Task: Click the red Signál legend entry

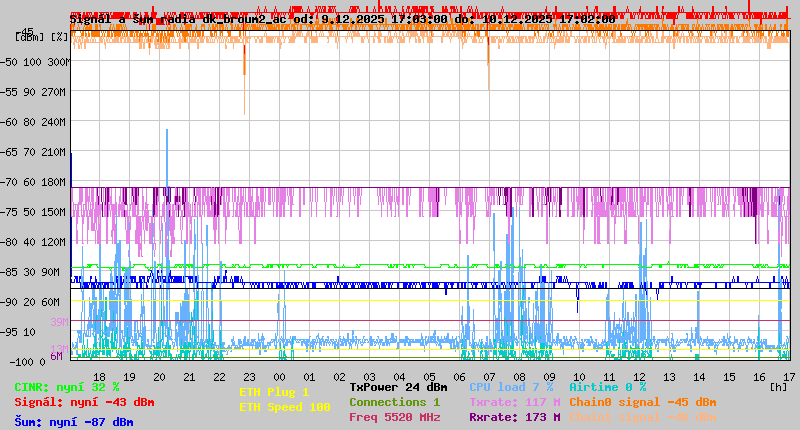Action: click(x=84, y=402)
